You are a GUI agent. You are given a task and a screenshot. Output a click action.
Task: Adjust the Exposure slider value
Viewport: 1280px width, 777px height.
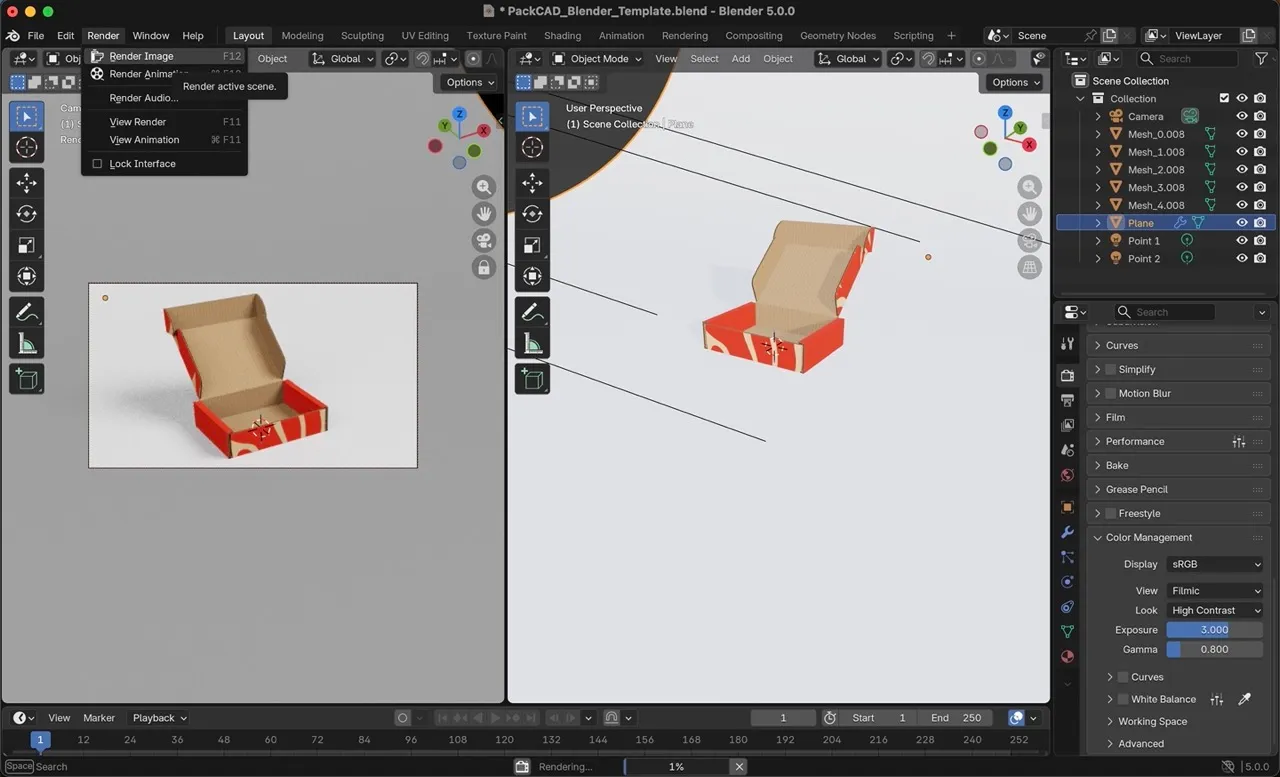click(1213, 629)
